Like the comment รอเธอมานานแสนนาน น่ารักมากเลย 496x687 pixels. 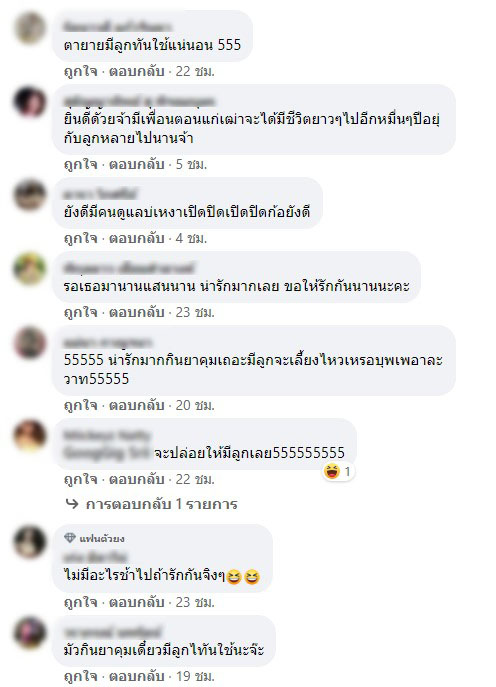tap(81, 312)
